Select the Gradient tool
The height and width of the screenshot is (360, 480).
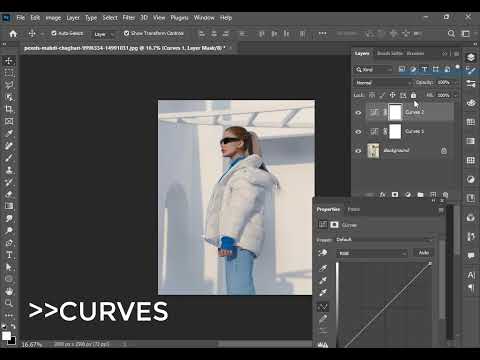[9, 206]
